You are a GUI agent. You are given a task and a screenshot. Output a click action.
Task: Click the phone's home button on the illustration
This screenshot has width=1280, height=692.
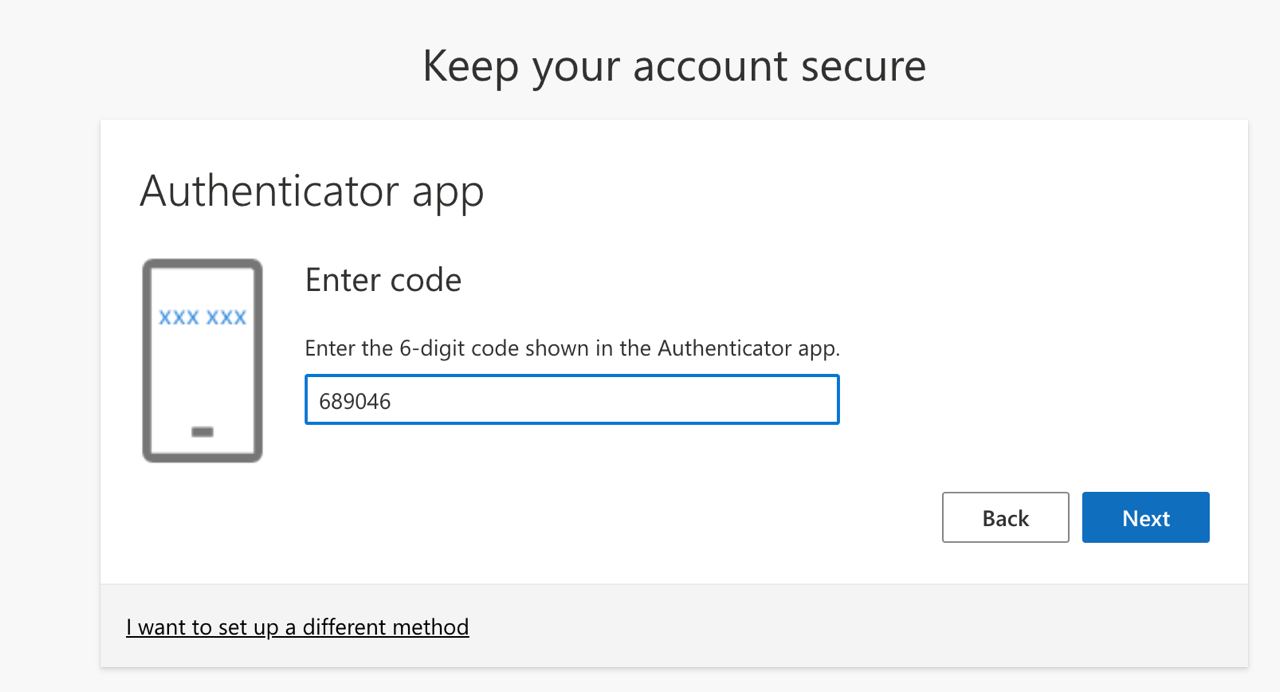click(x=201, y=430)
